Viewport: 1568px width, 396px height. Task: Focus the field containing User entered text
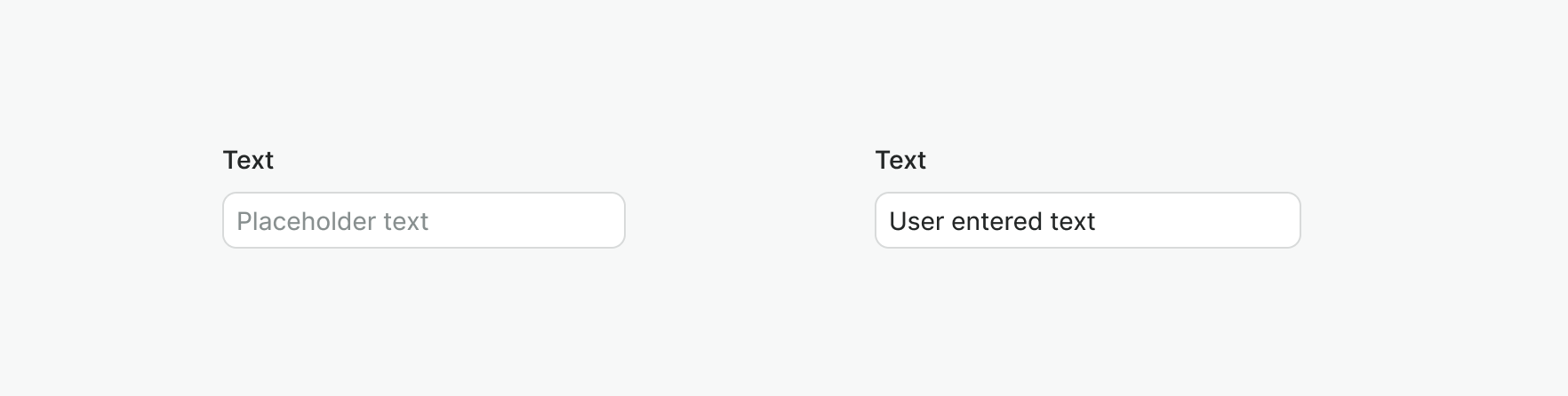tap(1087, 220)
